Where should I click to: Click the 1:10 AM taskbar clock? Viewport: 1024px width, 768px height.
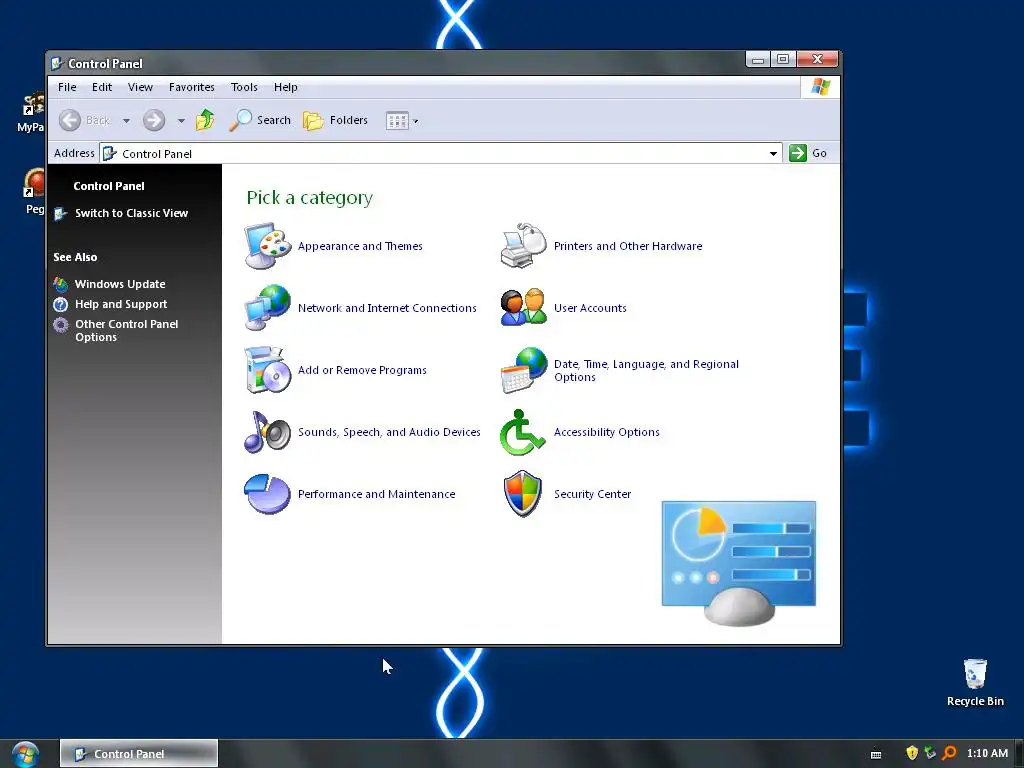tap(987, 753)
